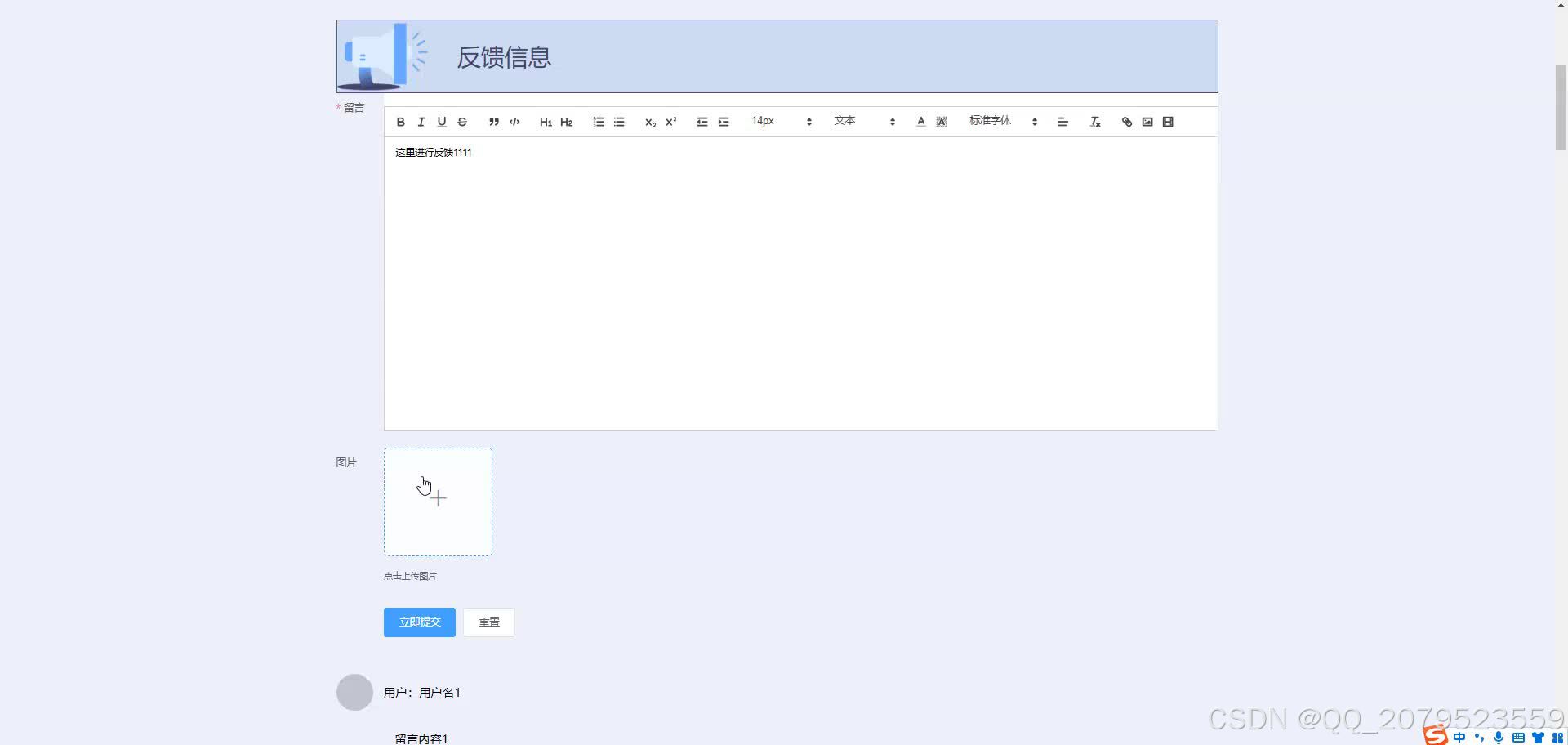
Task: Reset the form using 重置 button
Action: pos(488,622)
